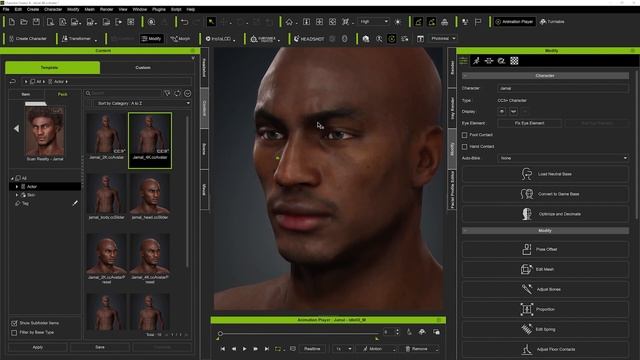Click the Load Neutral Base button
Image resolution: width=640 pixels, height=360 pixels.
coord(545,174)
